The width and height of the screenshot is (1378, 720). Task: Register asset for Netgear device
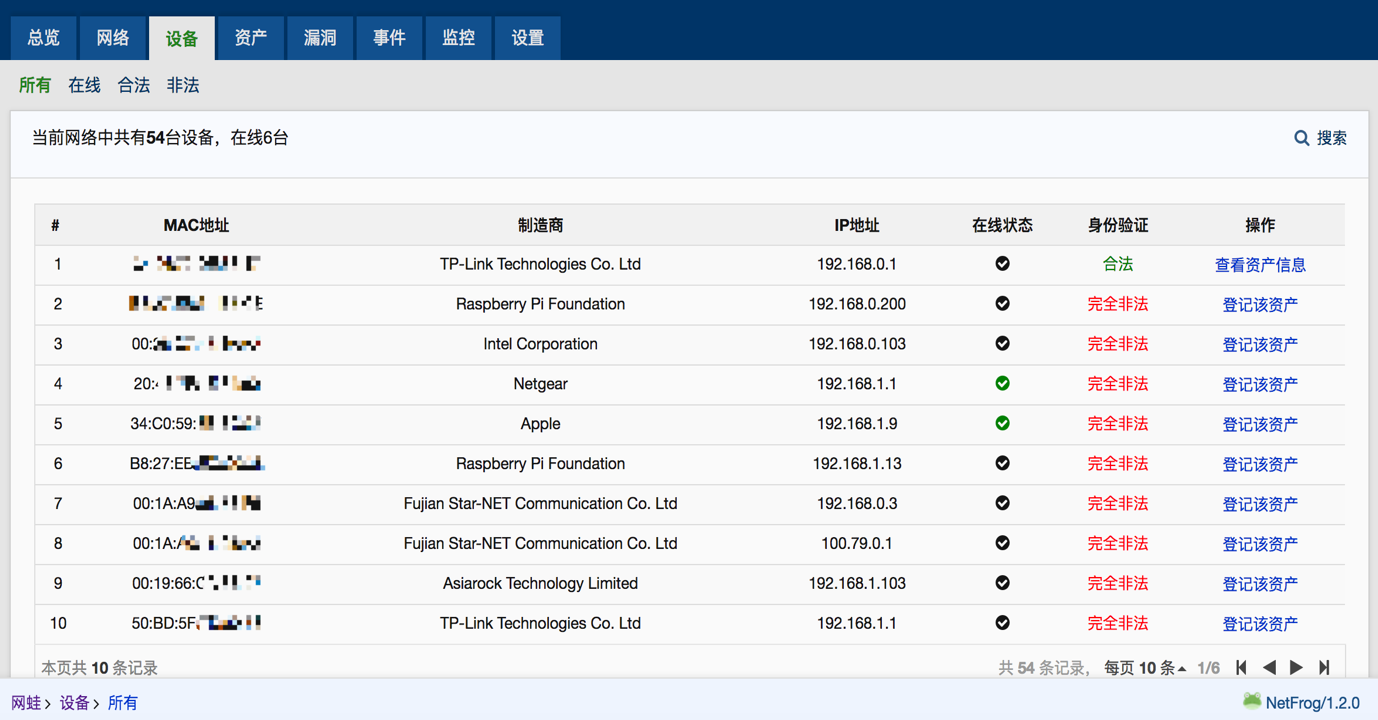coord(1260,385)
